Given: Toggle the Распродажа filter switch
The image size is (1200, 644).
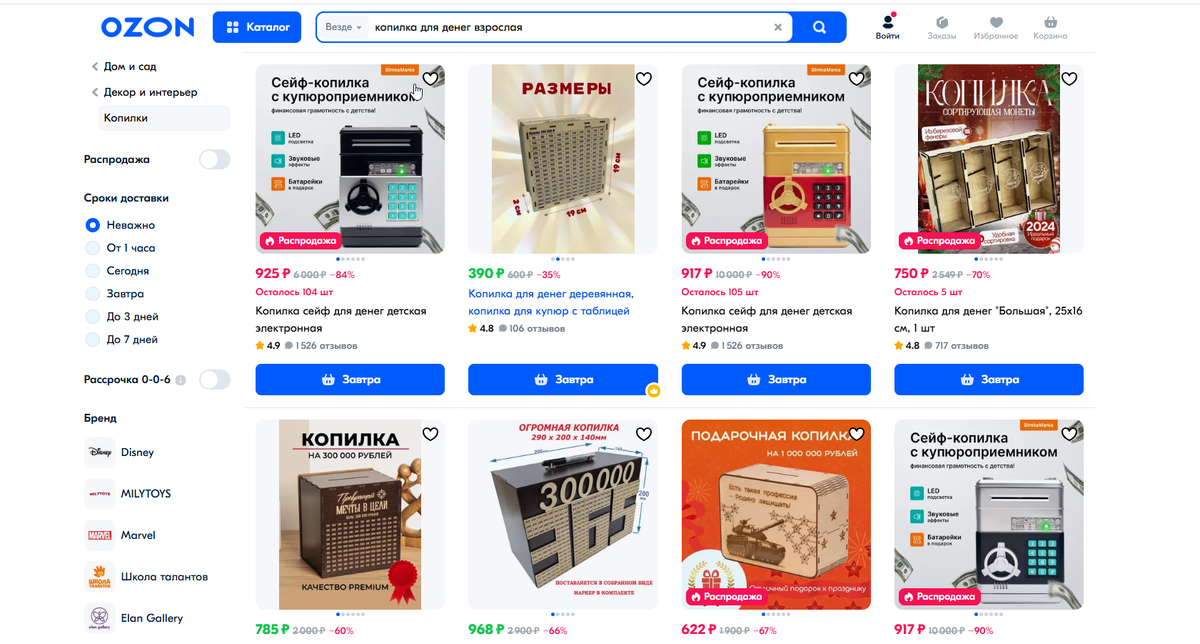Looking at the screenshot, I should 214,159.
